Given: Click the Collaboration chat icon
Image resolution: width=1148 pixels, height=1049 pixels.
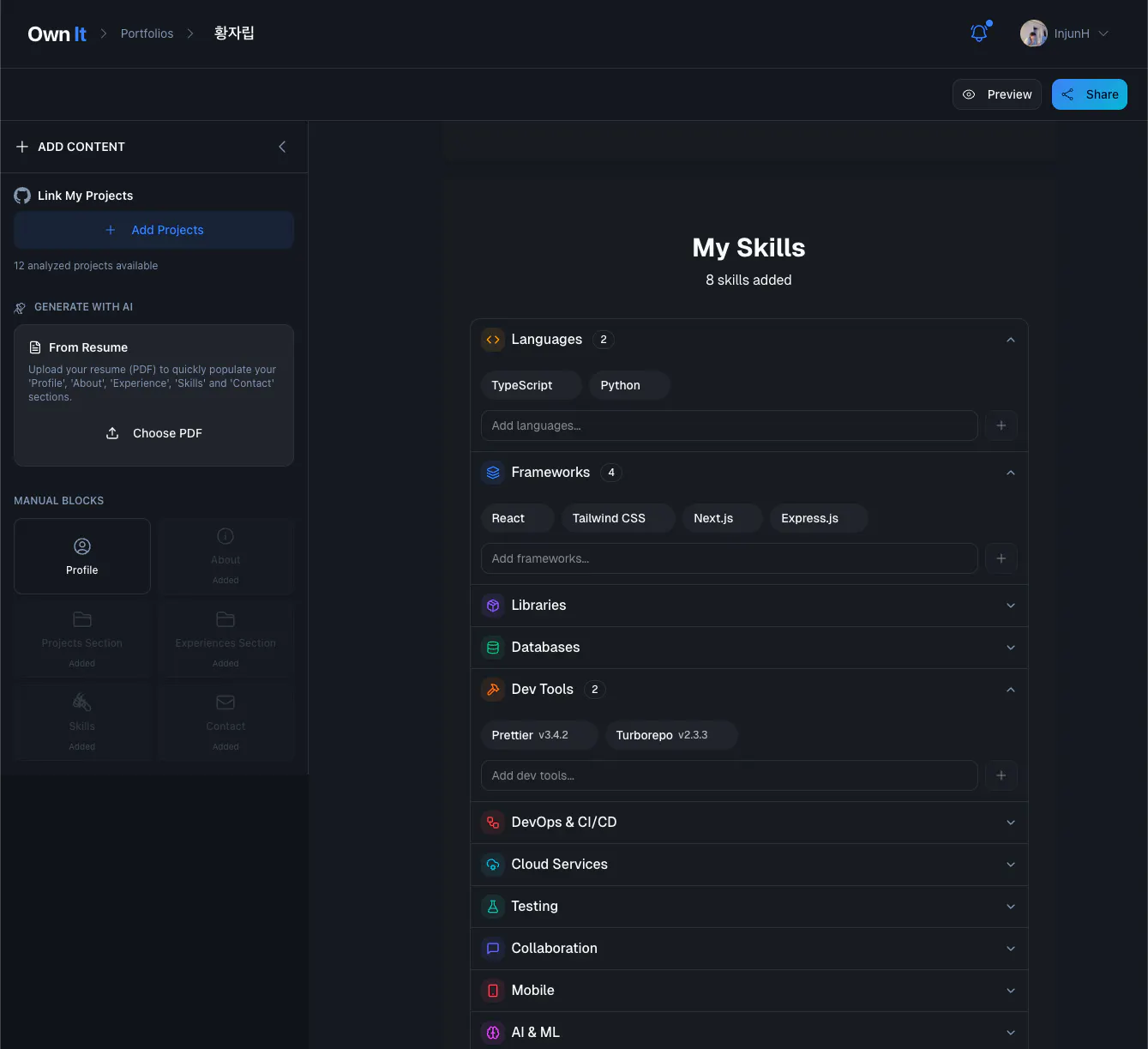Looking at the screenshot, I should (x=493, y=949).
